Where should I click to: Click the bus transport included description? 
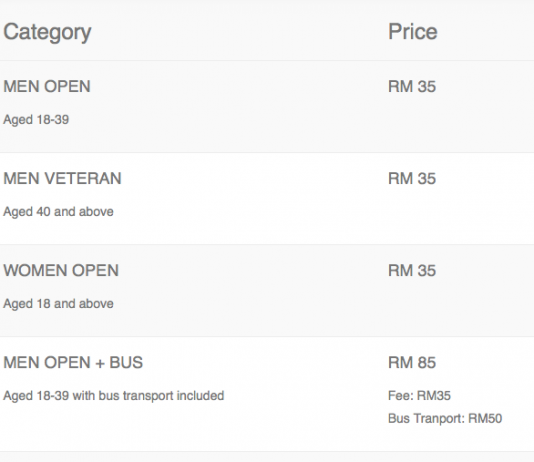coord(114,396)
